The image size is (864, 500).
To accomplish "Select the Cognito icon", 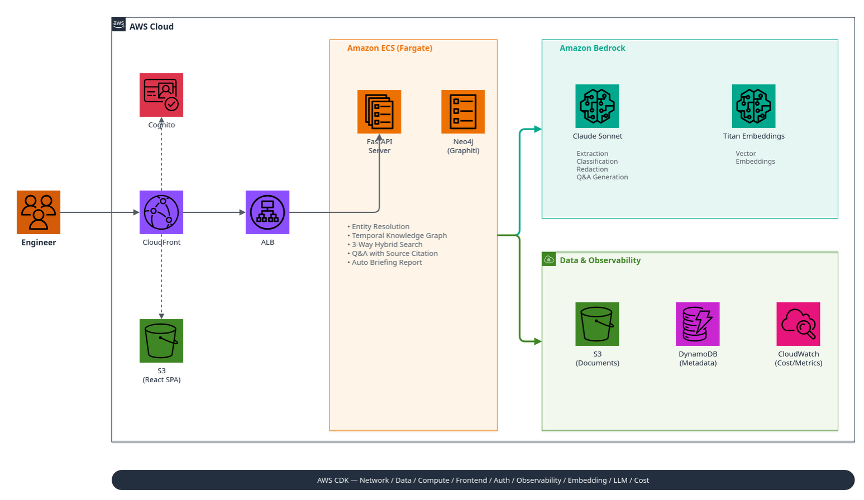I will [161, 95].
